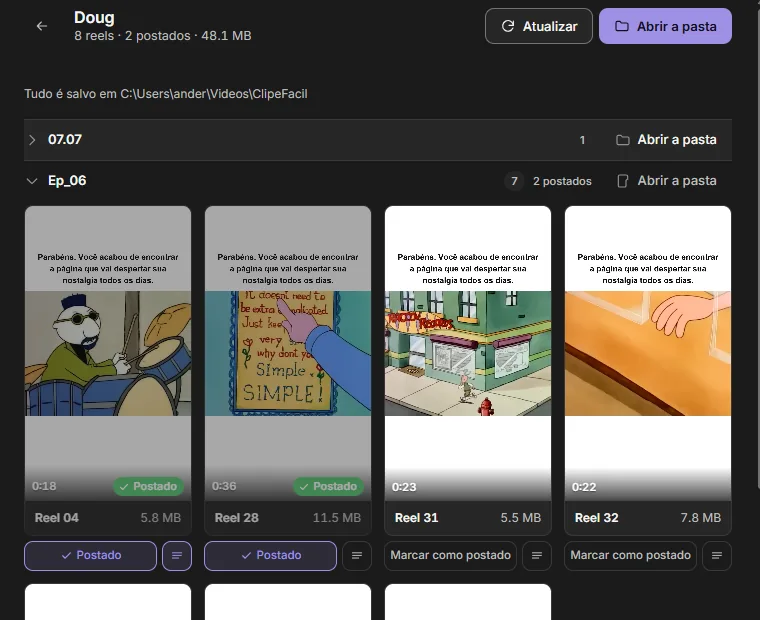Click the Reel 31 title text
This screenshot has width=760, height=620.
pos(416,518)
